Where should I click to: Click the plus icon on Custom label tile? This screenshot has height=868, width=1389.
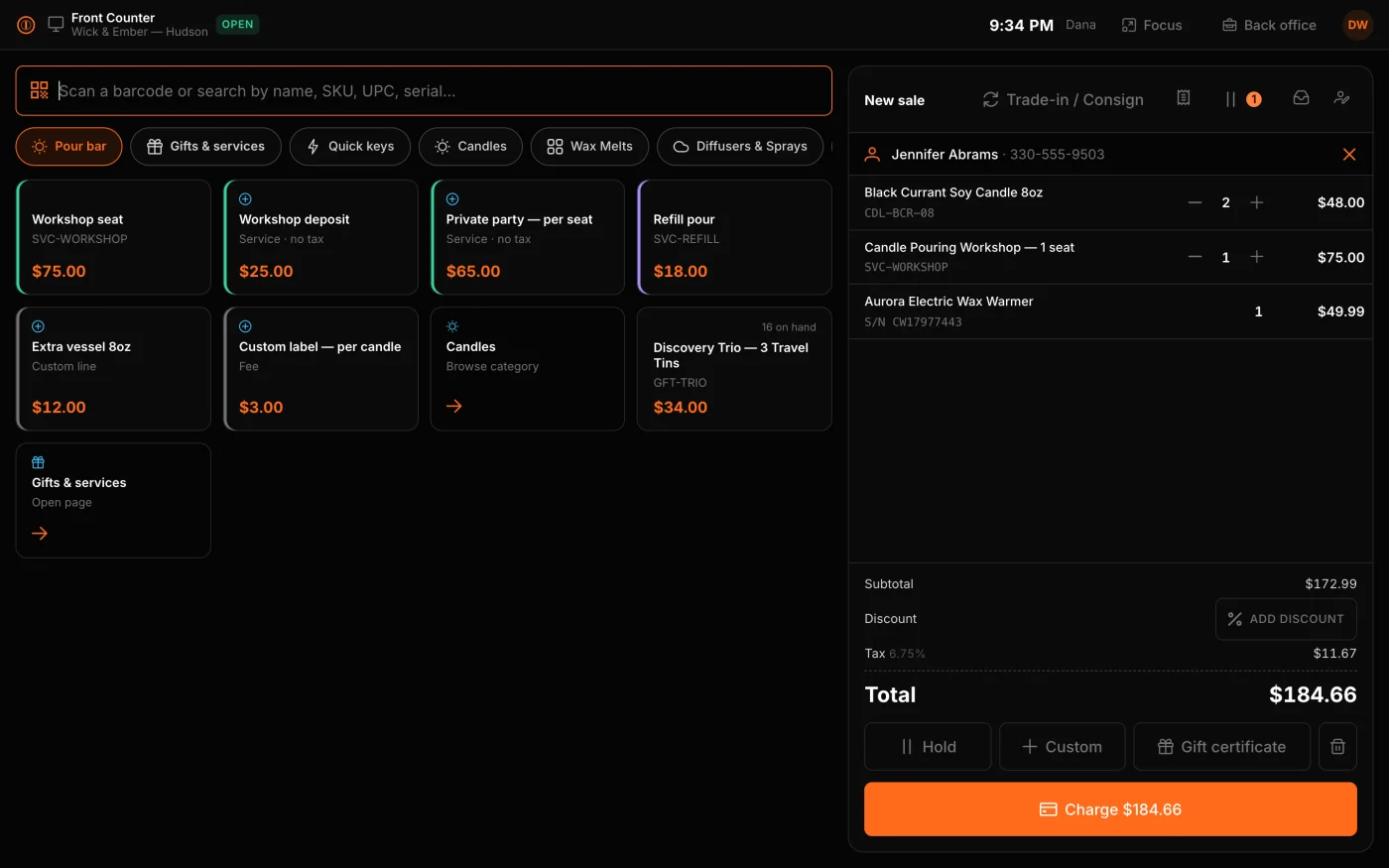click(245, 326)
